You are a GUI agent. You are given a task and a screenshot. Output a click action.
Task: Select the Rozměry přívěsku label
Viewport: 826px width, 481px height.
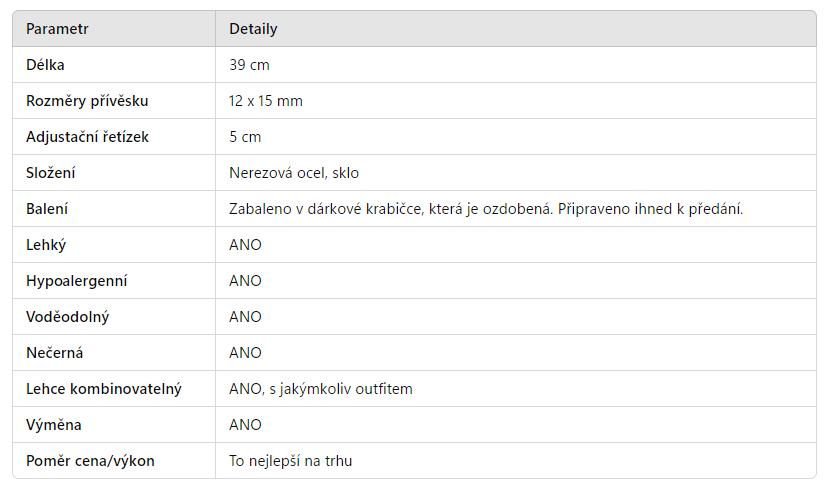click(88, 101)
